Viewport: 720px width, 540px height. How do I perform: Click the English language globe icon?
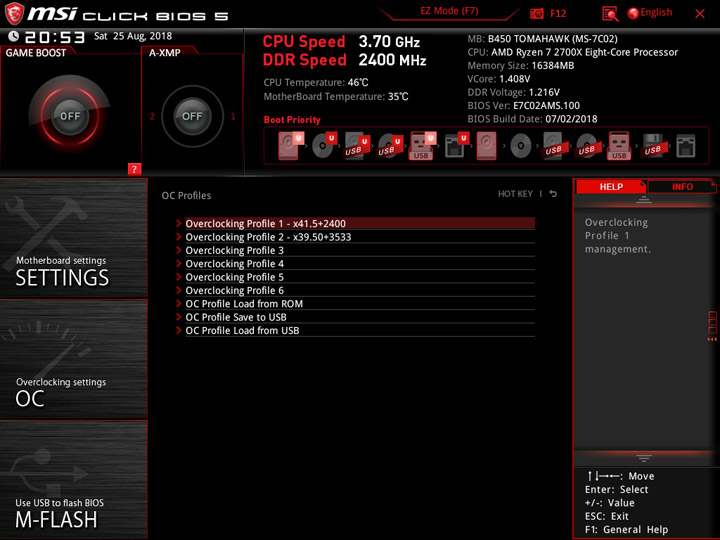tap(633, 13)
